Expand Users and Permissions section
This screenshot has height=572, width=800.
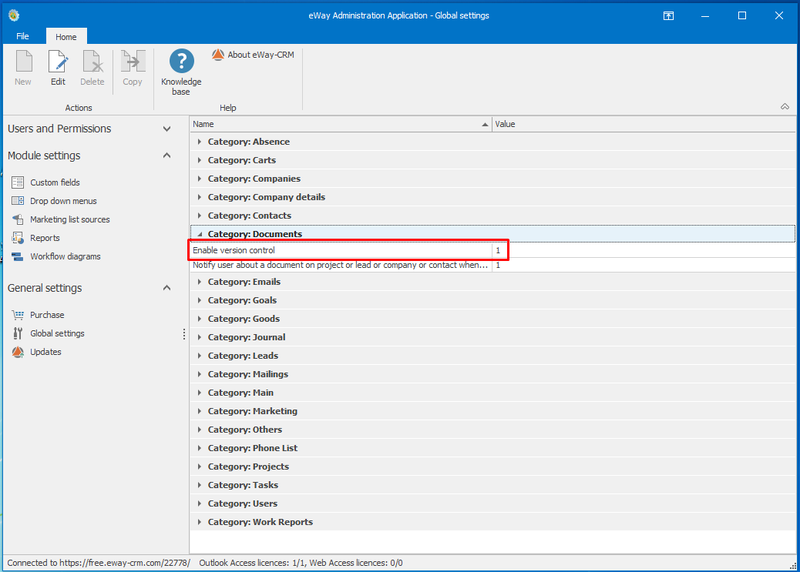point(167,129)
